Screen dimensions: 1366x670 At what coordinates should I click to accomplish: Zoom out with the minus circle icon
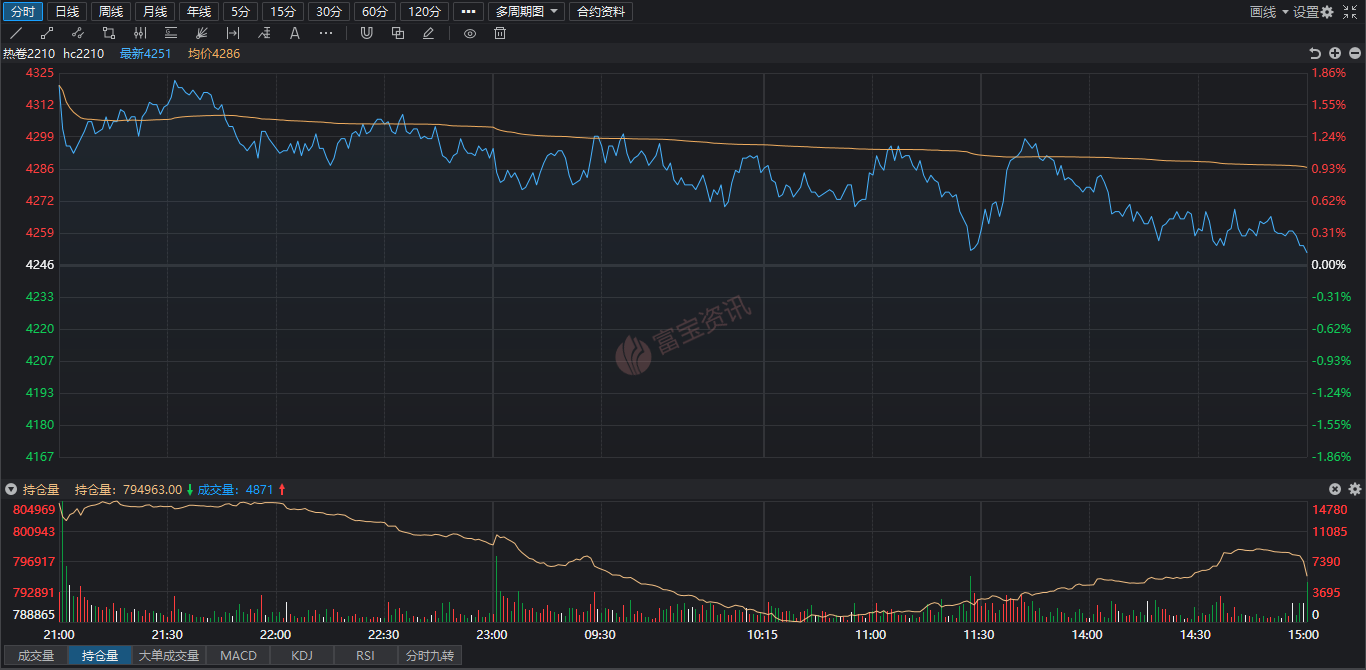(x=1354, y=53)
